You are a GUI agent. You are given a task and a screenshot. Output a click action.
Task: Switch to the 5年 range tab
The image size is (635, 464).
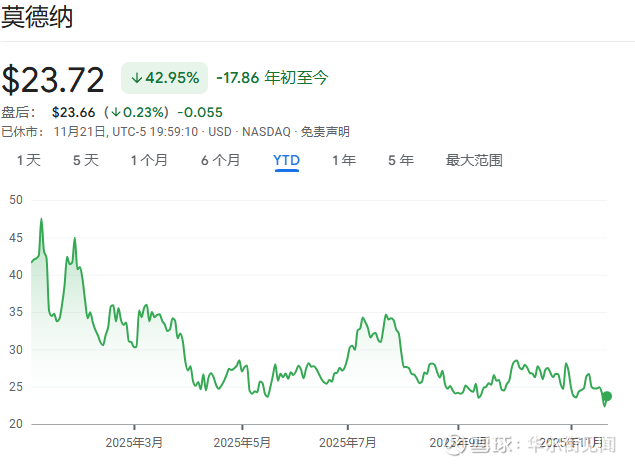click(401, 160)
